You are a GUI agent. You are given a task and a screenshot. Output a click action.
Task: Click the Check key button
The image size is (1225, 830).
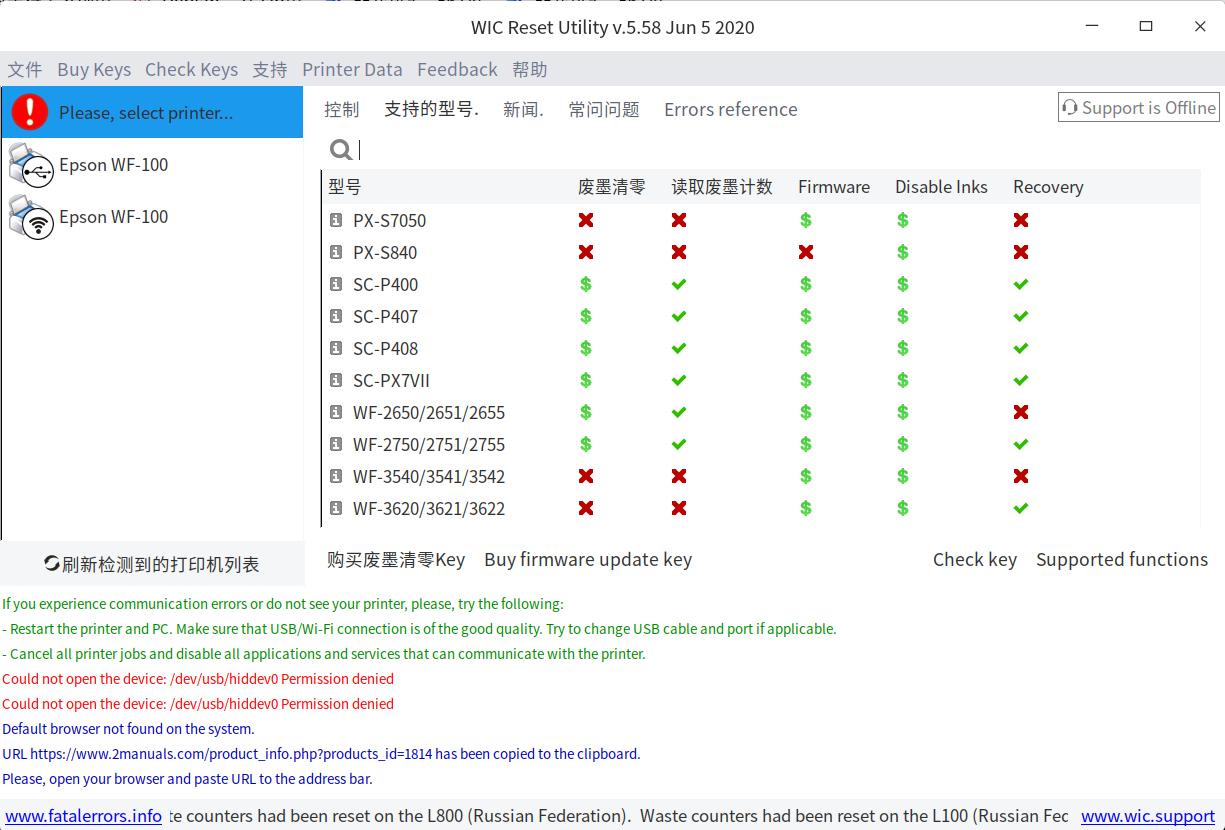[975, 559]
